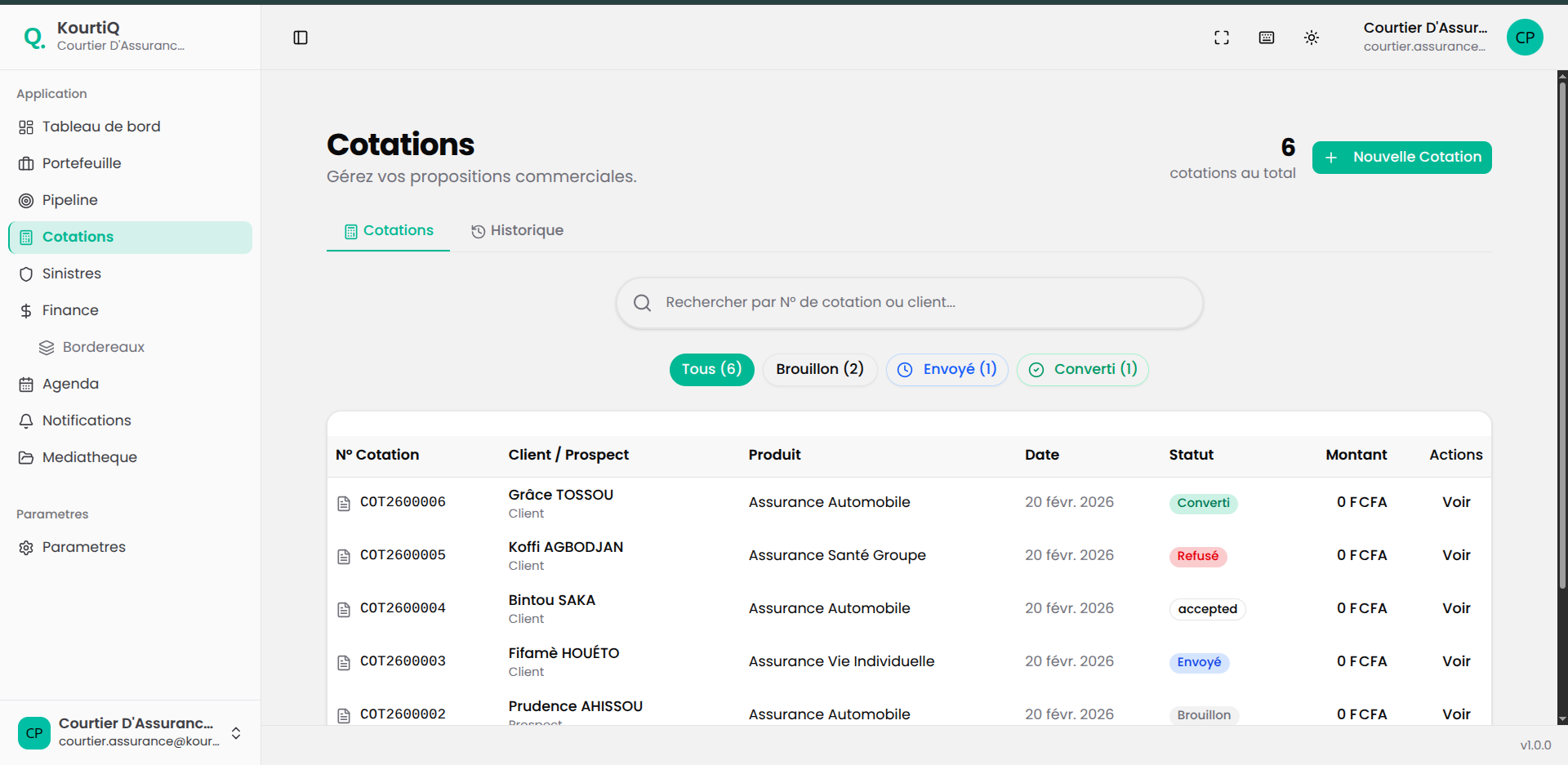This screenshot has width=1568, height=765.
Task: Toggle light/dark theme with sun icon
Action: click(x=1312, y=38)
